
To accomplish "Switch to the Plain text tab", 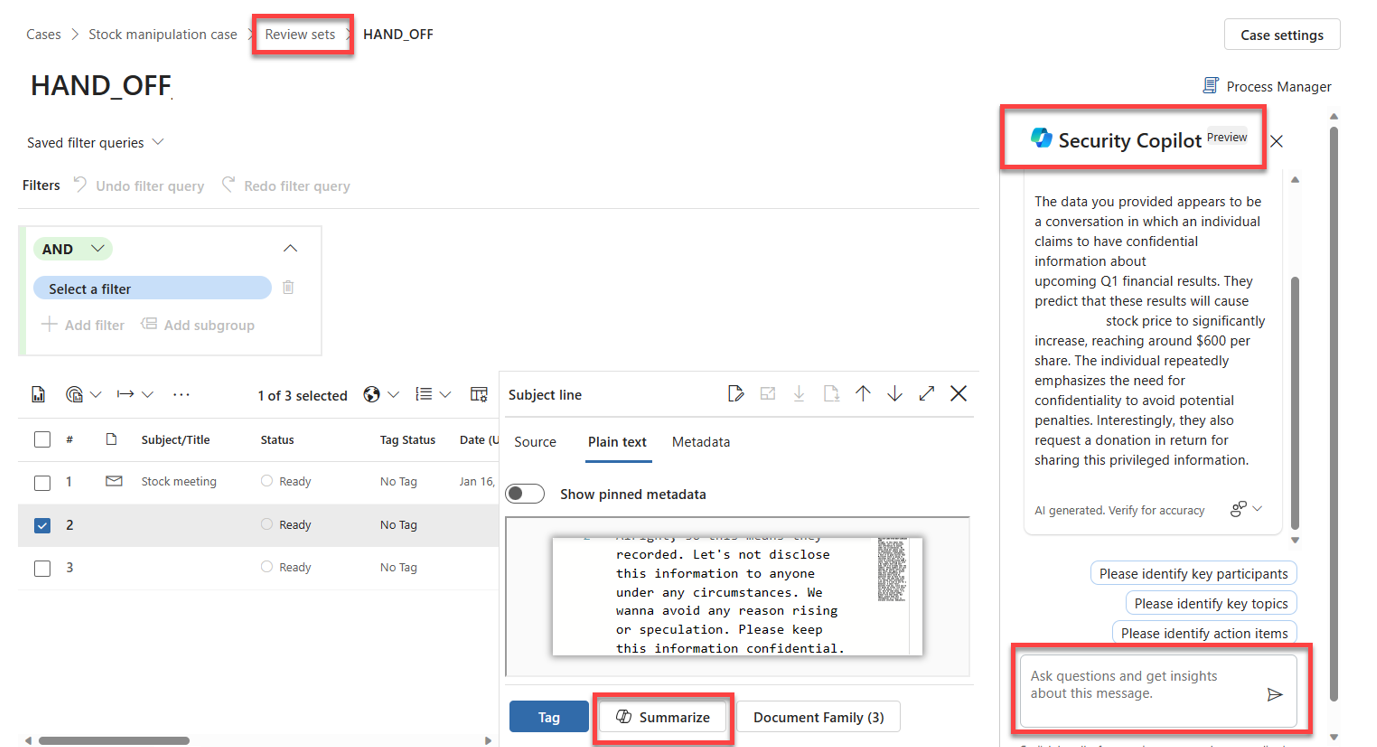I will (x=617, y=442).
